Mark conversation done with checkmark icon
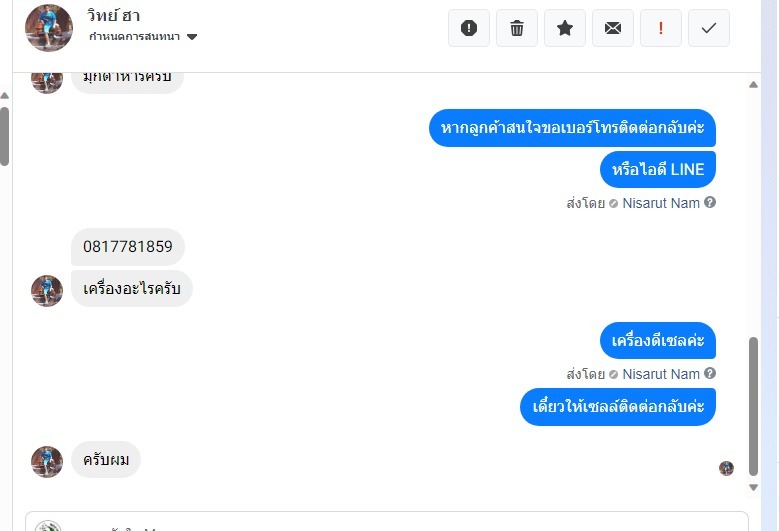This screenshot has width=779, height=531. 709,28
